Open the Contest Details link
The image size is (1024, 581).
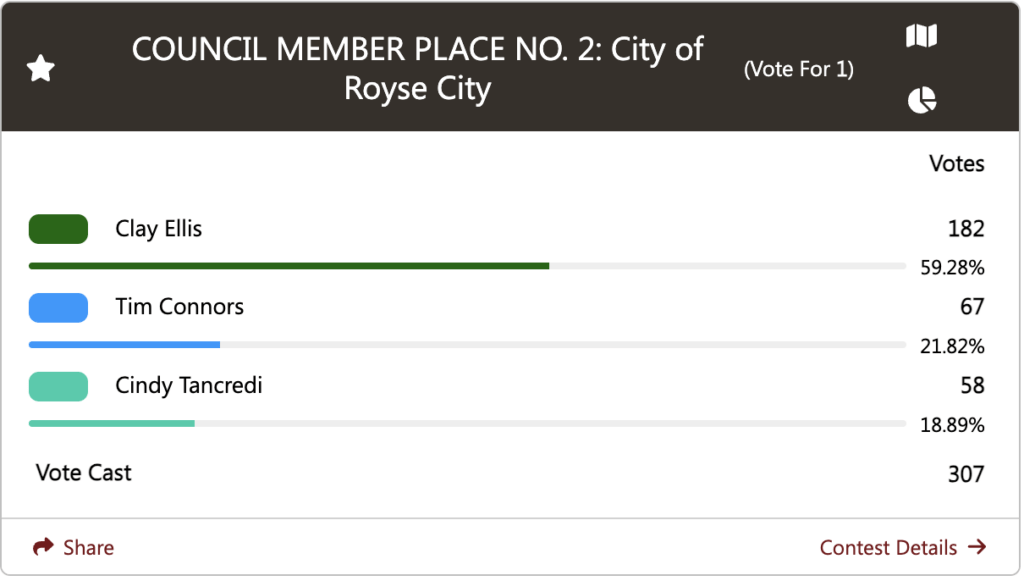[903, 547]
